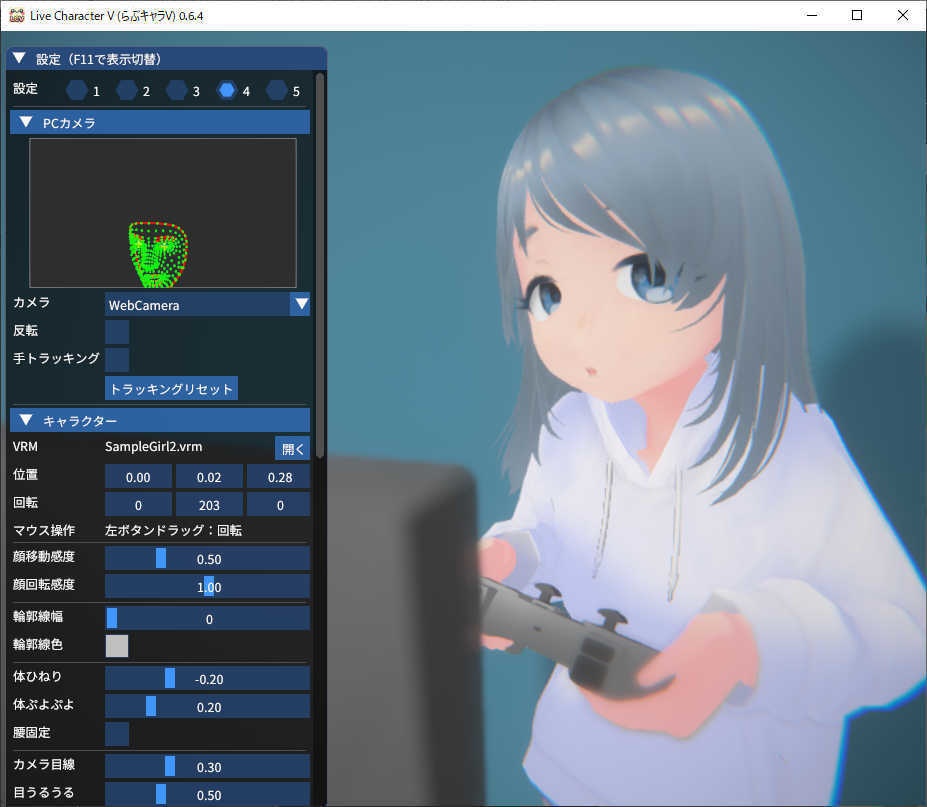Click 開く to load a VRM file
Viewport: 927px width, 807px height.
[x=292, y=447]
